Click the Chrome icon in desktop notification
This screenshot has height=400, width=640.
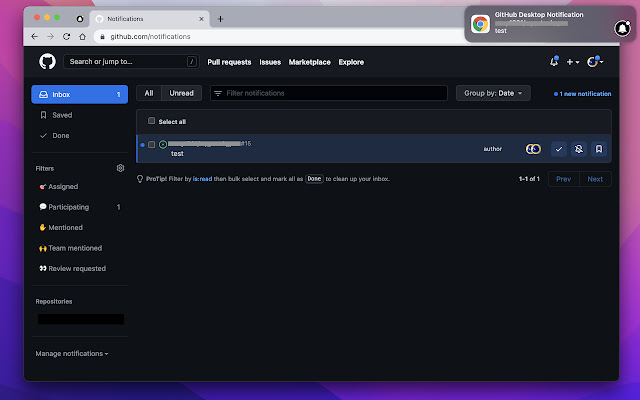(x=480, y=24)
